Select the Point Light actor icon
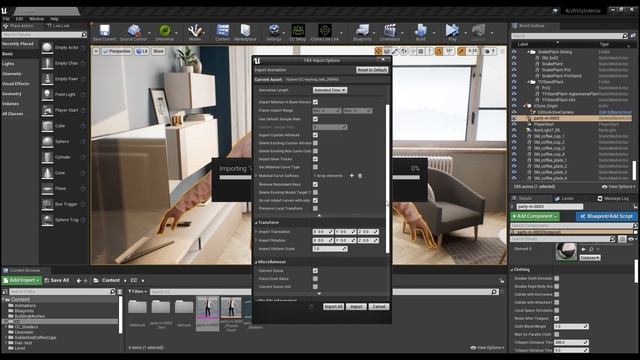 pos(47,94)
